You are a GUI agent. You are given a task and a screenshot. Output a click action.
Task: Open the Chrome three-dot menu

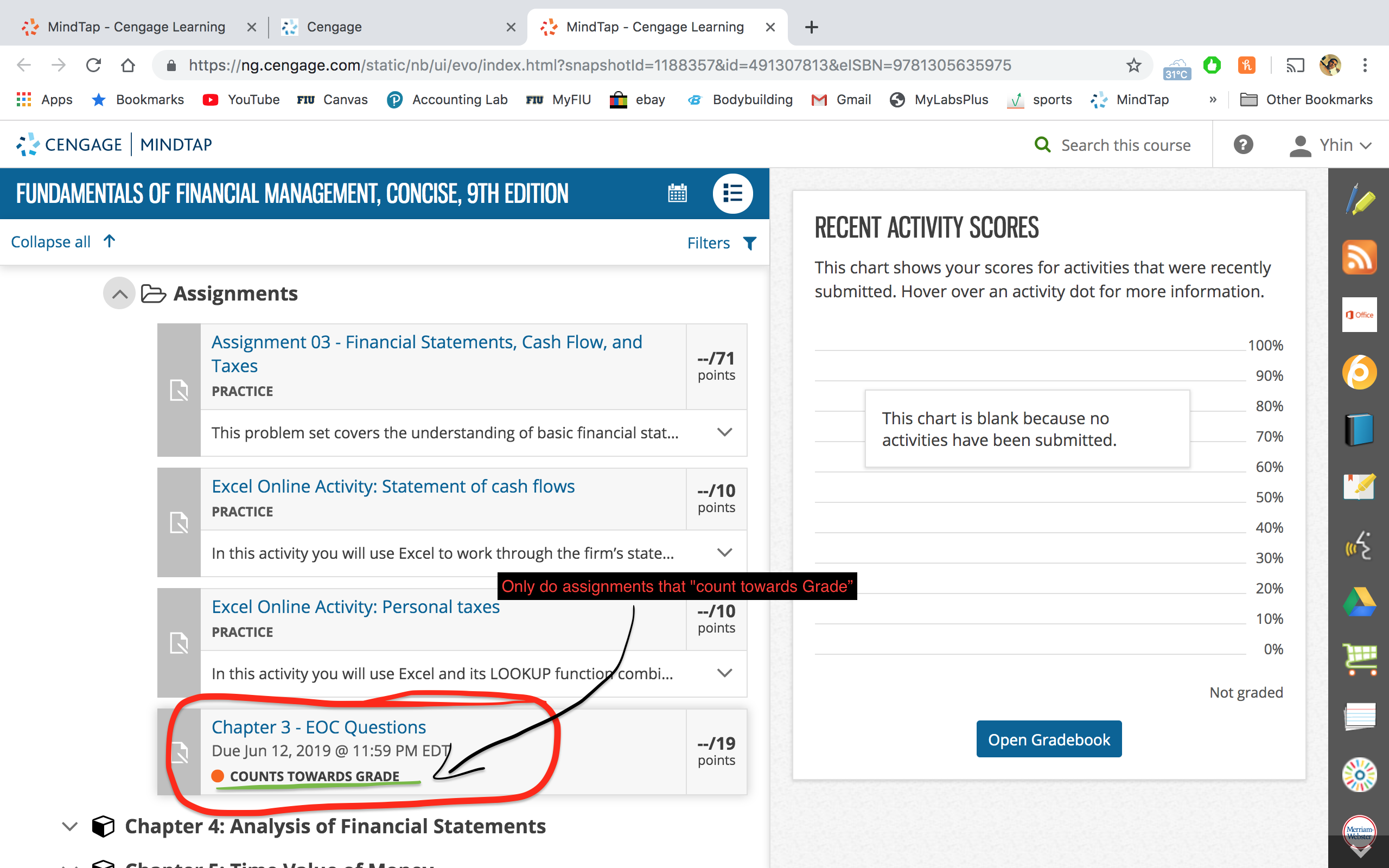click(x=1365, y=66)
